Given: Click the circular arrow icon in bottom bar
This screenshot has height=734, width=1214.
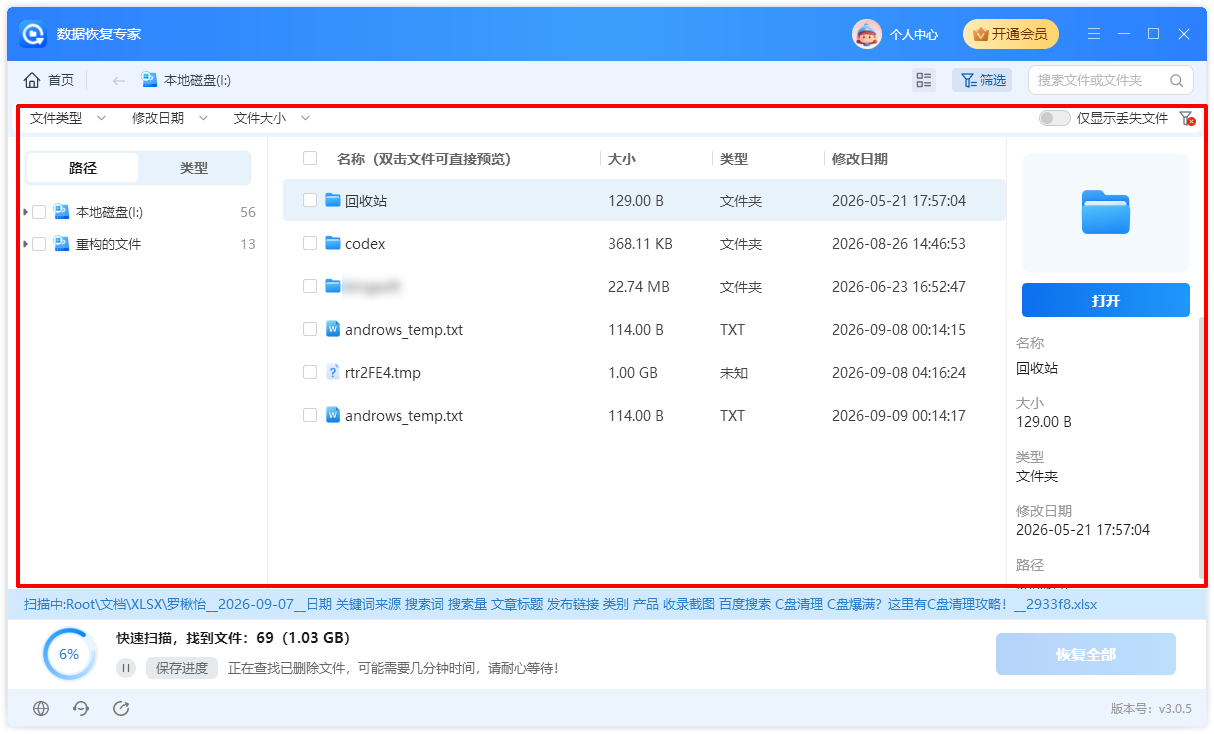Looking at the screenshot, I should coord(121,709).
